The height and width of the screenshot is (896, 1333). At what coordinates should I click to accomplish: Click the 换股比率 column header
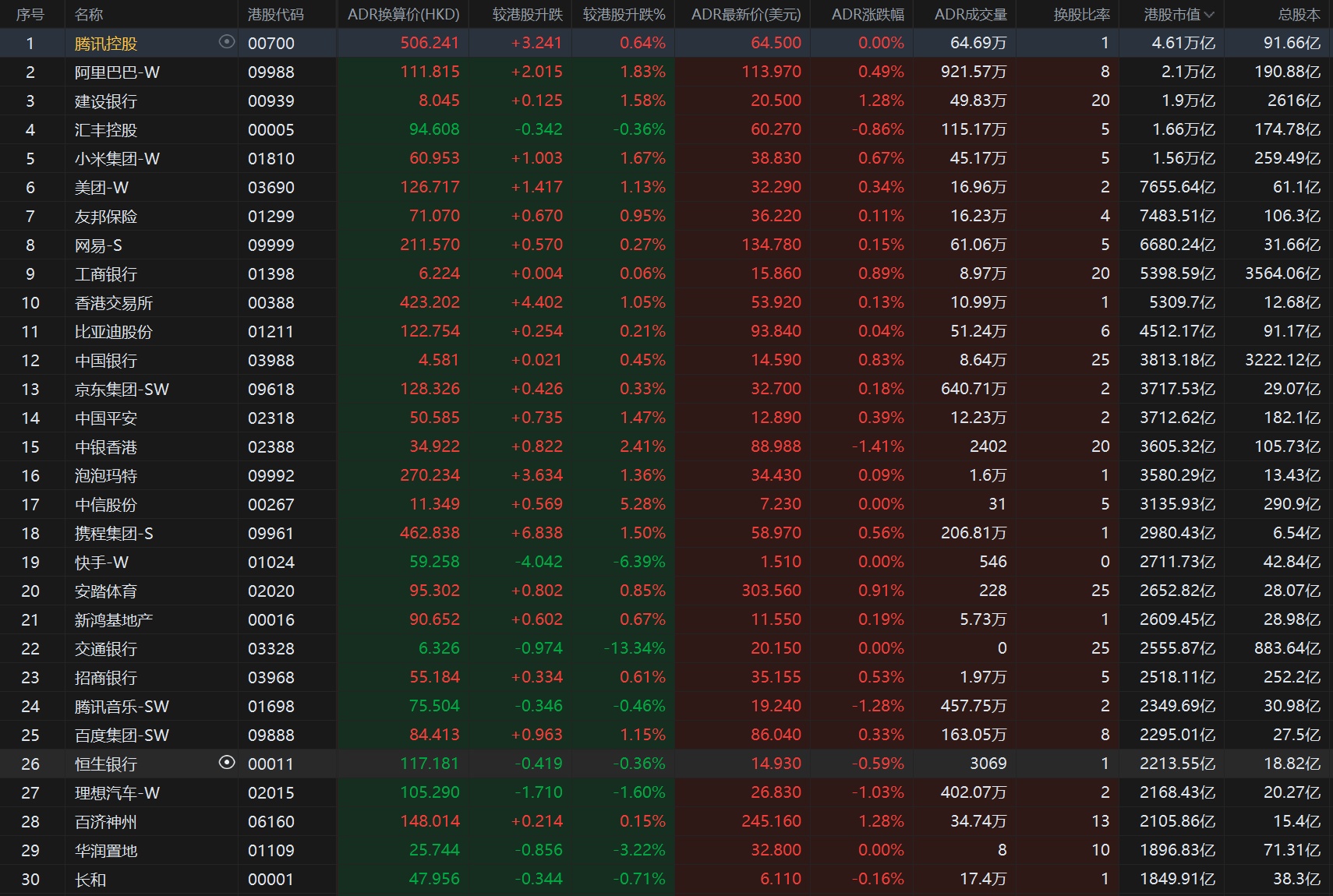1081,15
